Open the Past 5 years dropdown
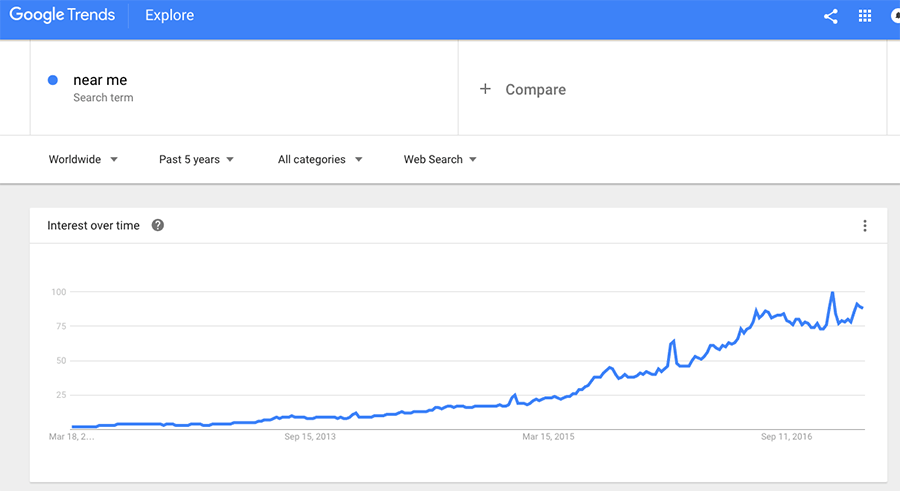Image resolution: width=900 pixels, height=491 pixels. [196, 159]
